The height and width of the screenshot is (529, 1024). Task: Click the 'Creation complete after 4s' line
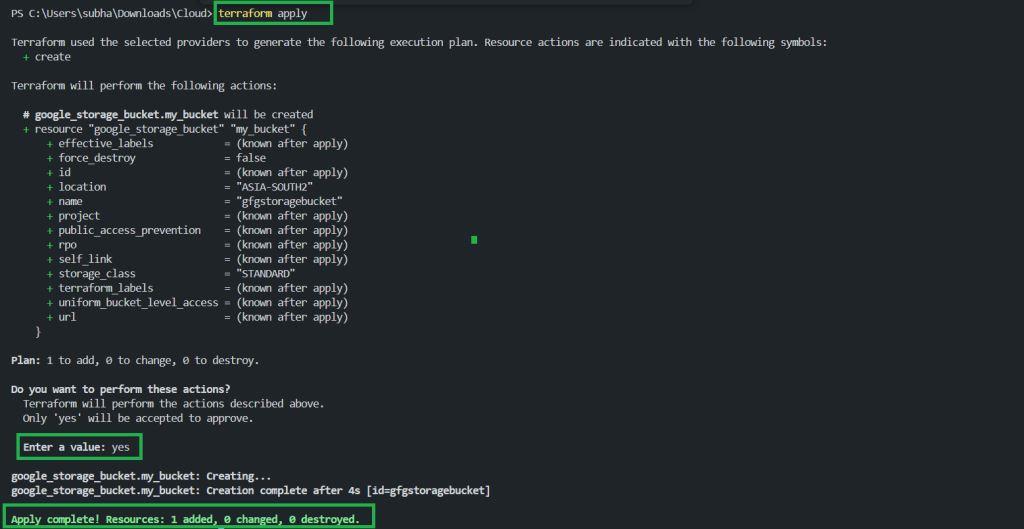coord(250,490)
